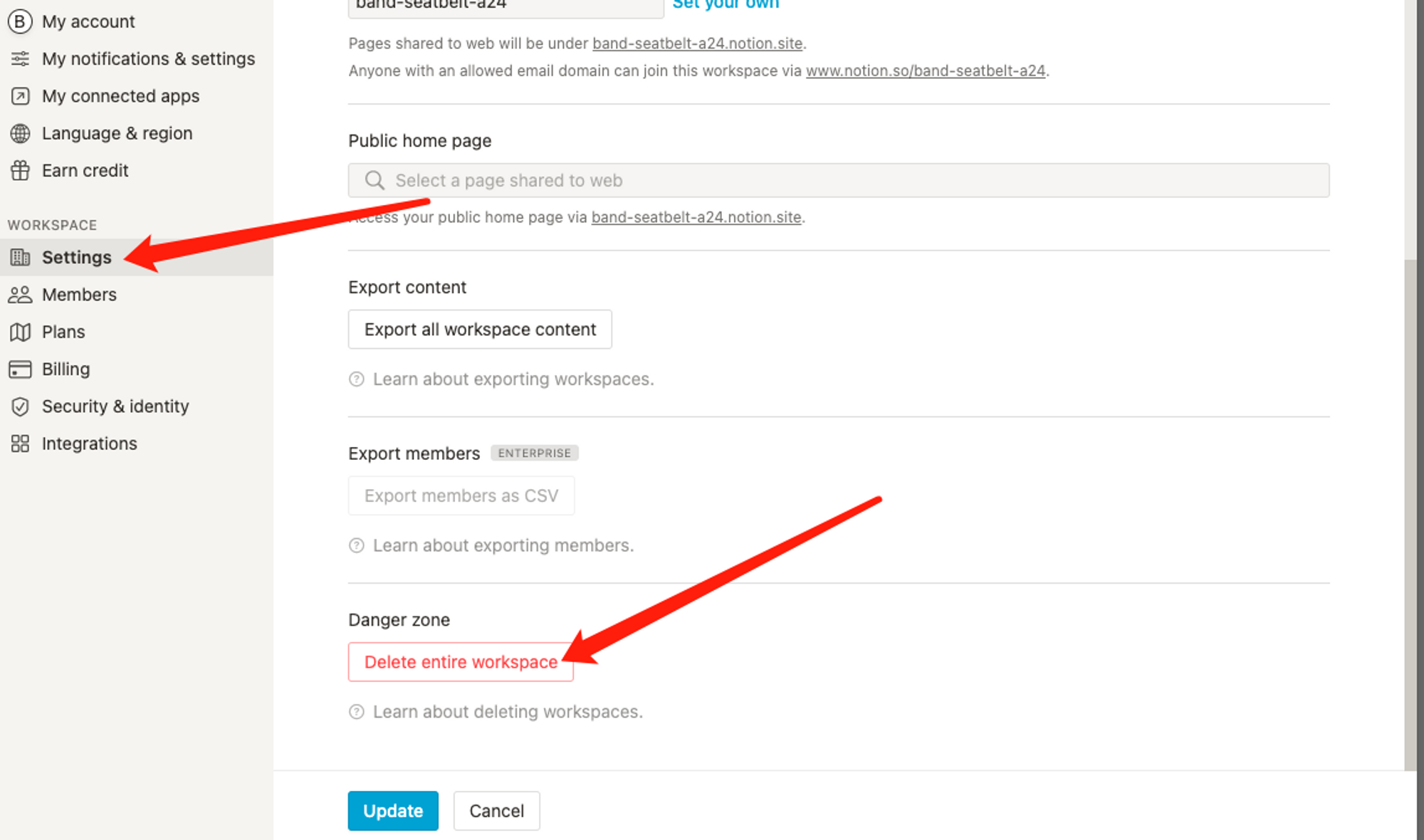This screenshot has height=840, width=1424.
Task: Click the Security & identity icon
Action: (21, 406)
